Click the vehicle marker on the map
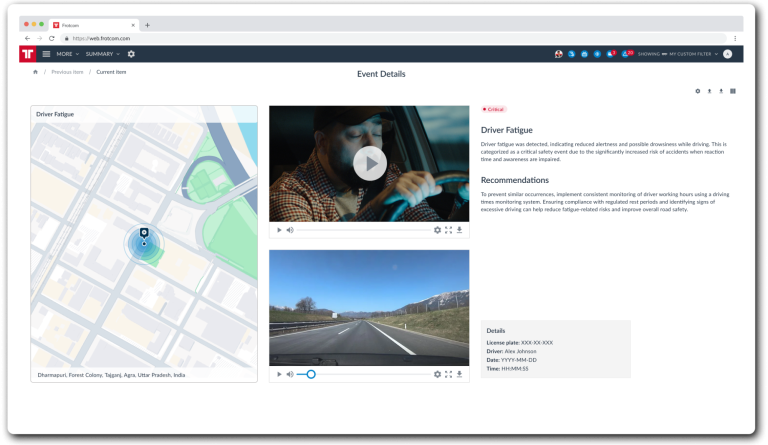 [x=144, y=233]
